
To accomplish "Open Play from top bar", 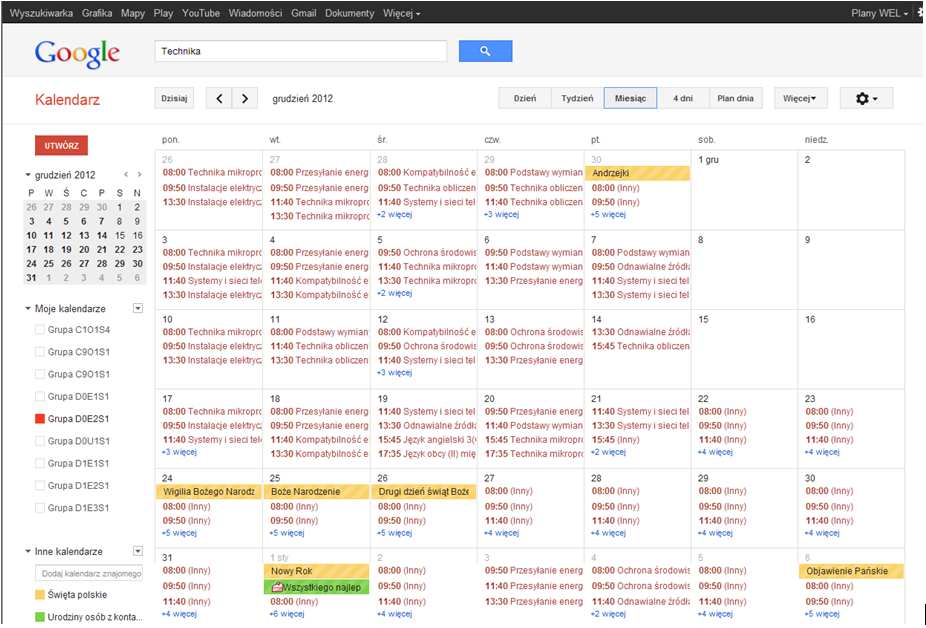I will point(163,13).
